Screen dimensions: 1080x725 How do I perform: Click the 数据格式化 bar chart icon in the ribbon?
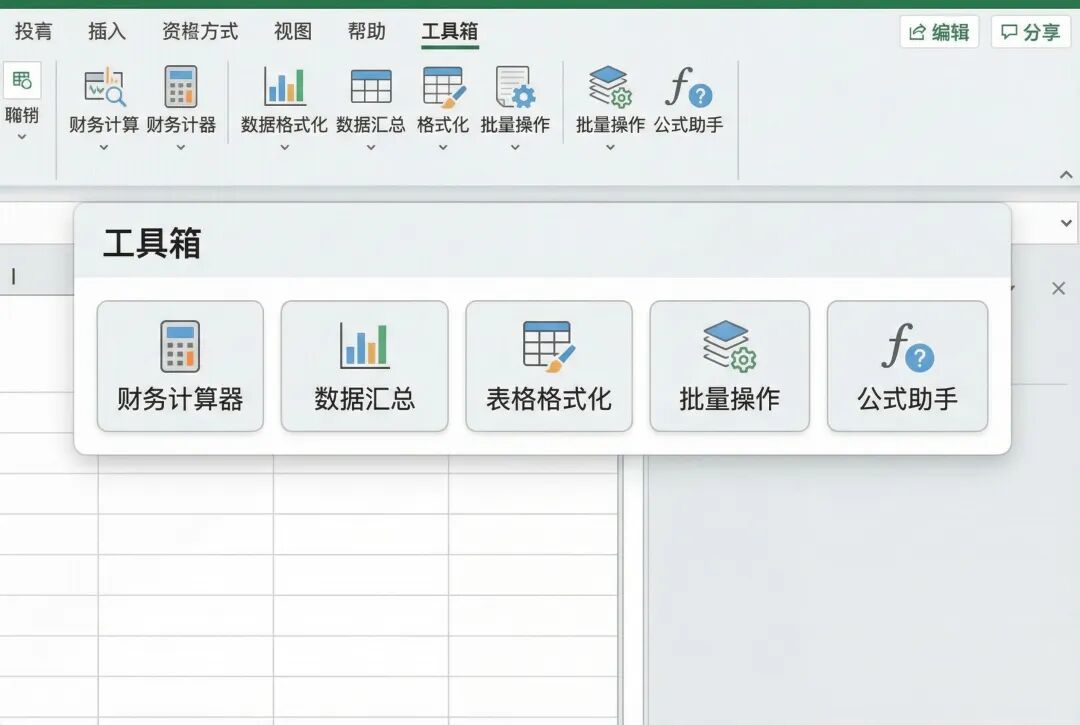(284, 87)
